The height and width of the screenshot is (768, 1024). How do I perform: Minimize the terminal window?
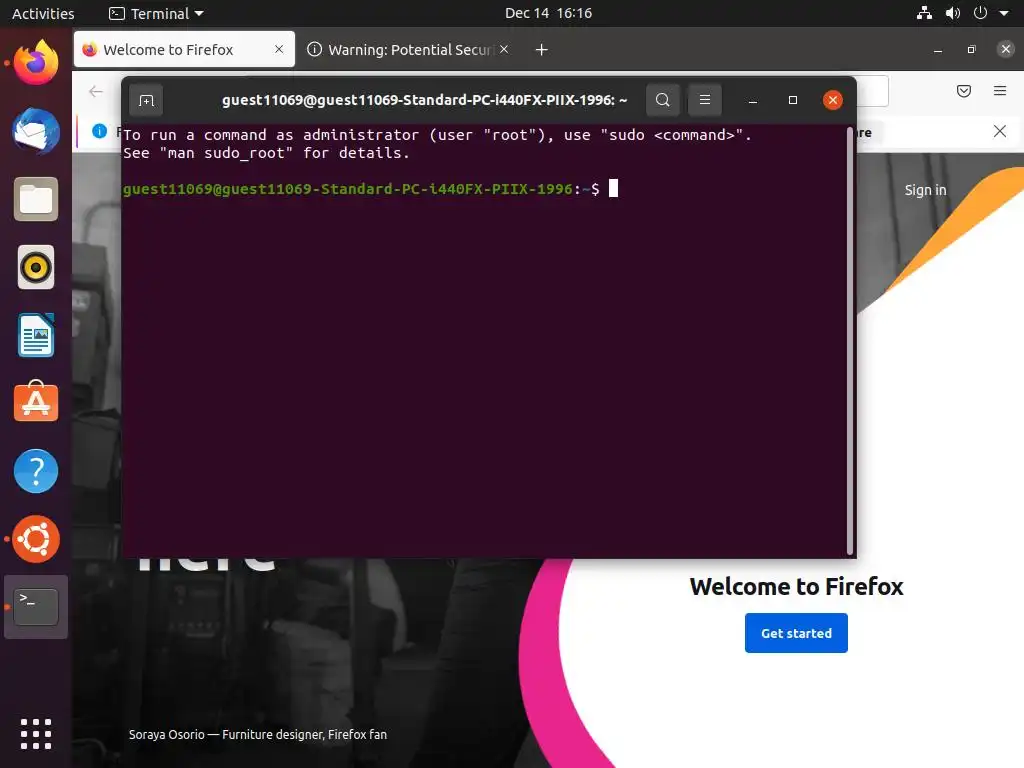(752, 101)
